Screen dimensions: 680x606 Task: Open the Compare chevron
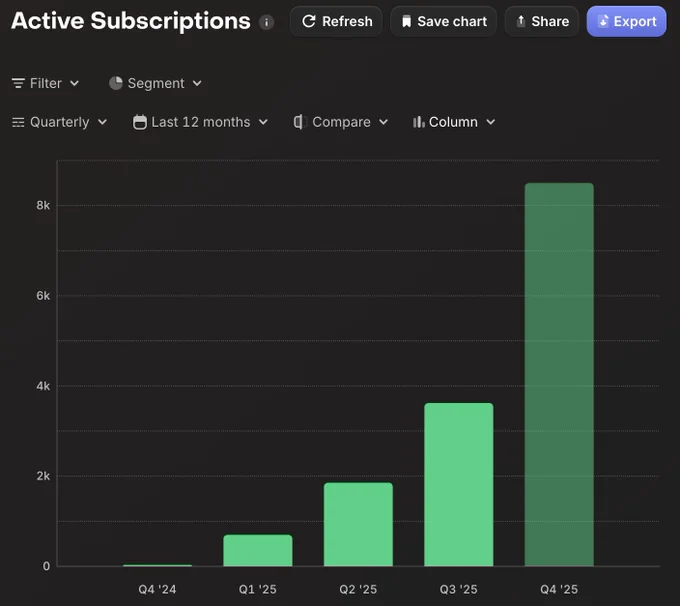(x=383, y=122)
